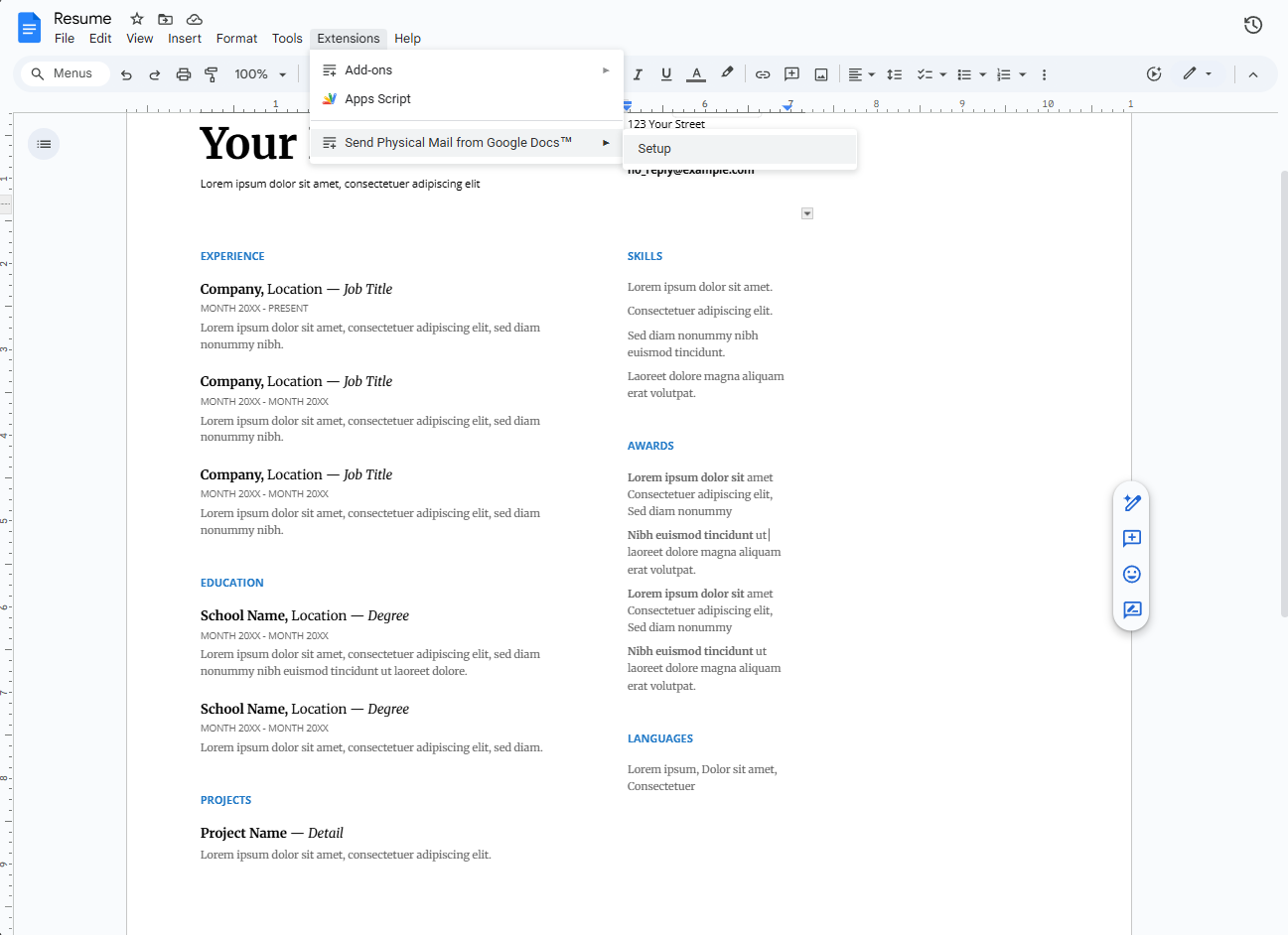Star the Resume document
Image resolution: width=1288 pixels, height=935 pixels.
(x=137, y=19)
